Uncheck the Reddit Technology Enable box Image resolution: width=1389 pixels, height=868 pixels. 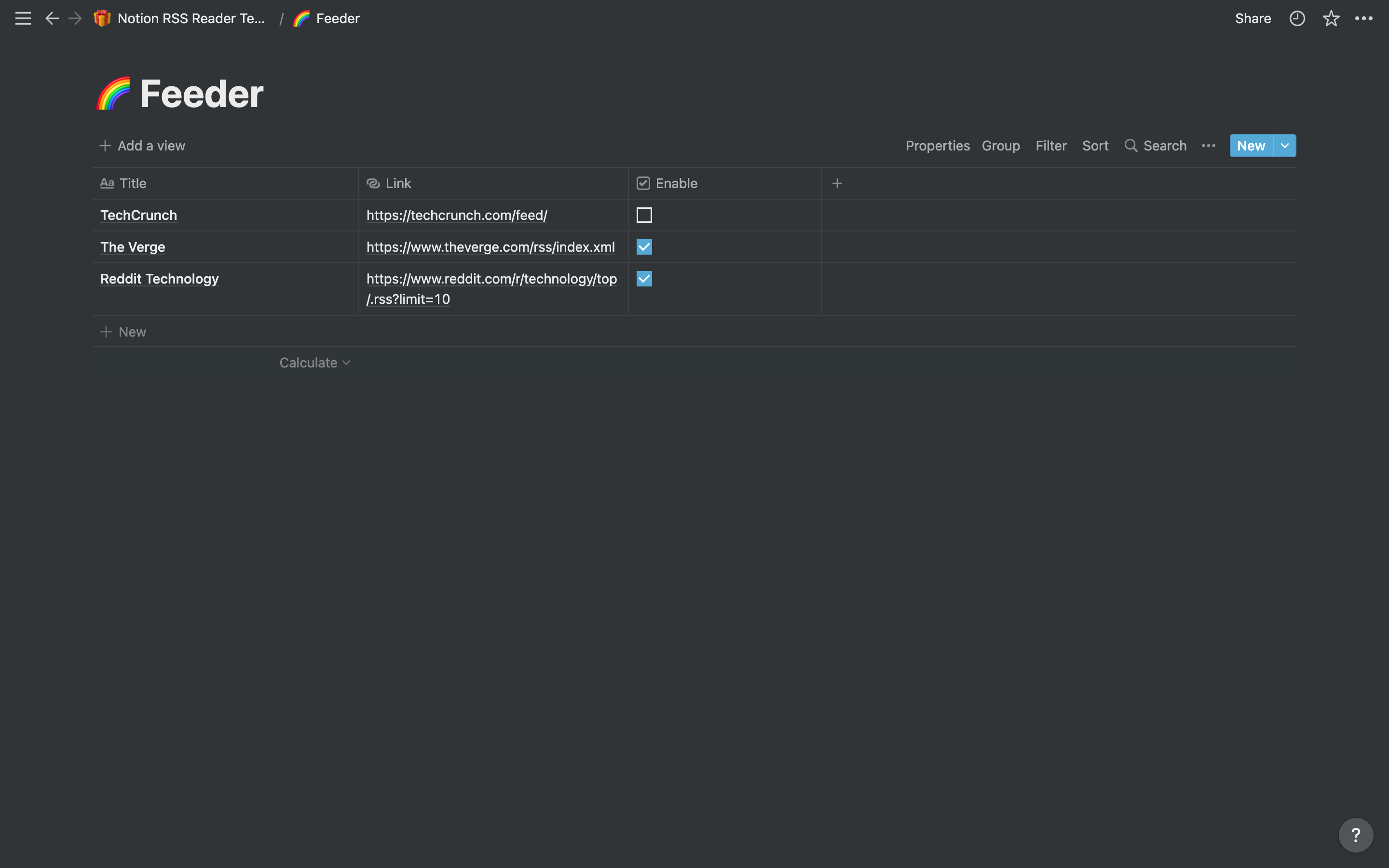pyautogui.click(x=644, y=279)
